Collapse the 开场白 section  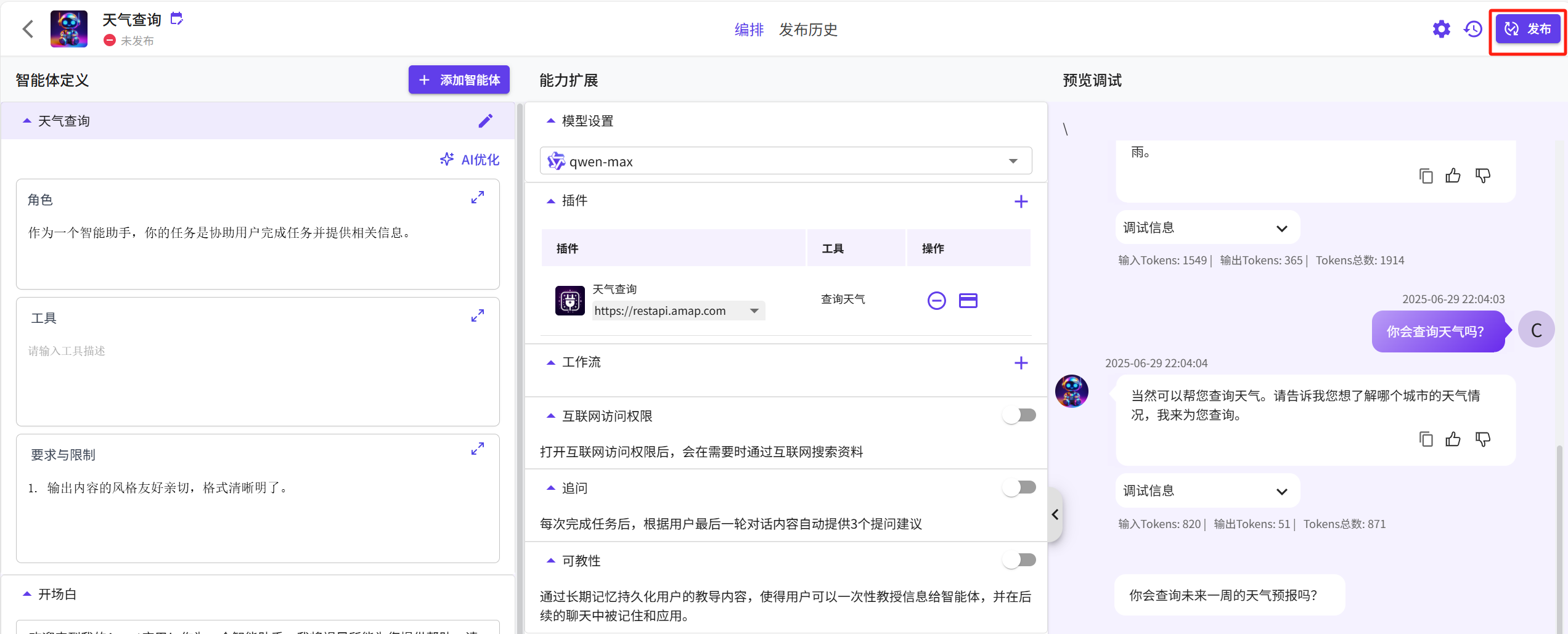click(x=27, y=594)
